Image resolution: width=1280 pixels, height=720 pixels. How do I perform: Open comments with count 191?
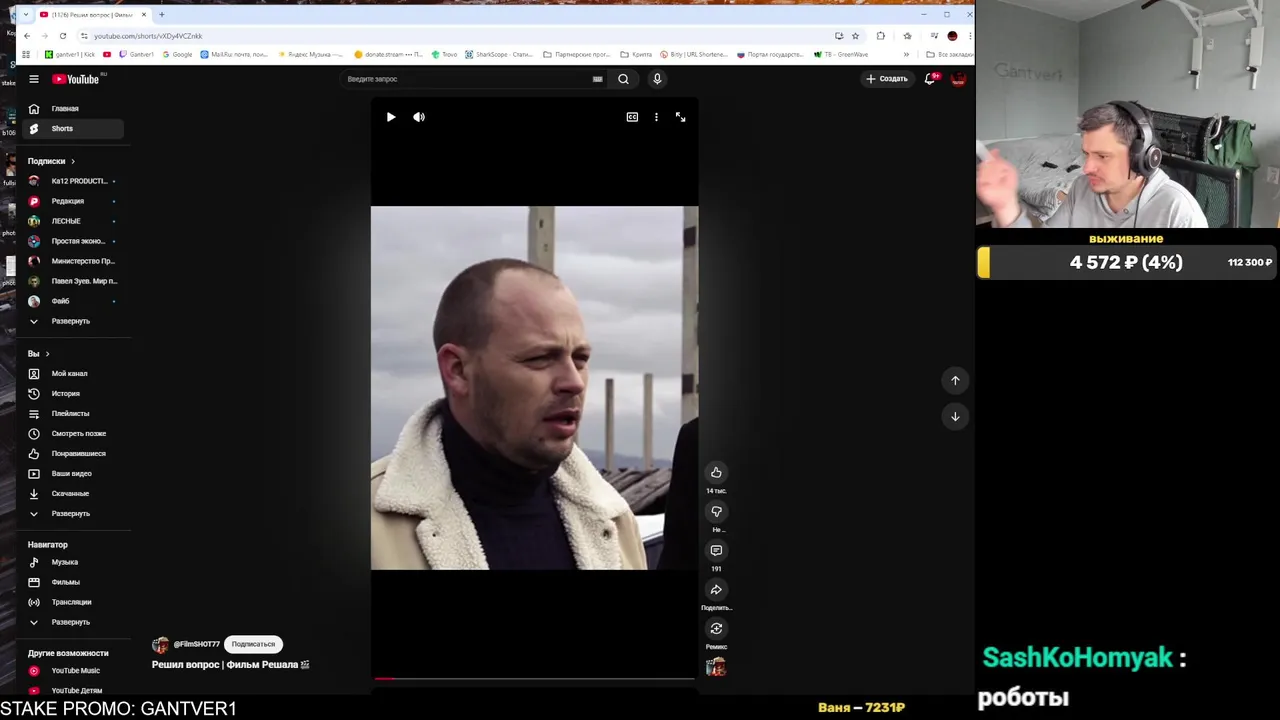click(x=716, y=550)
